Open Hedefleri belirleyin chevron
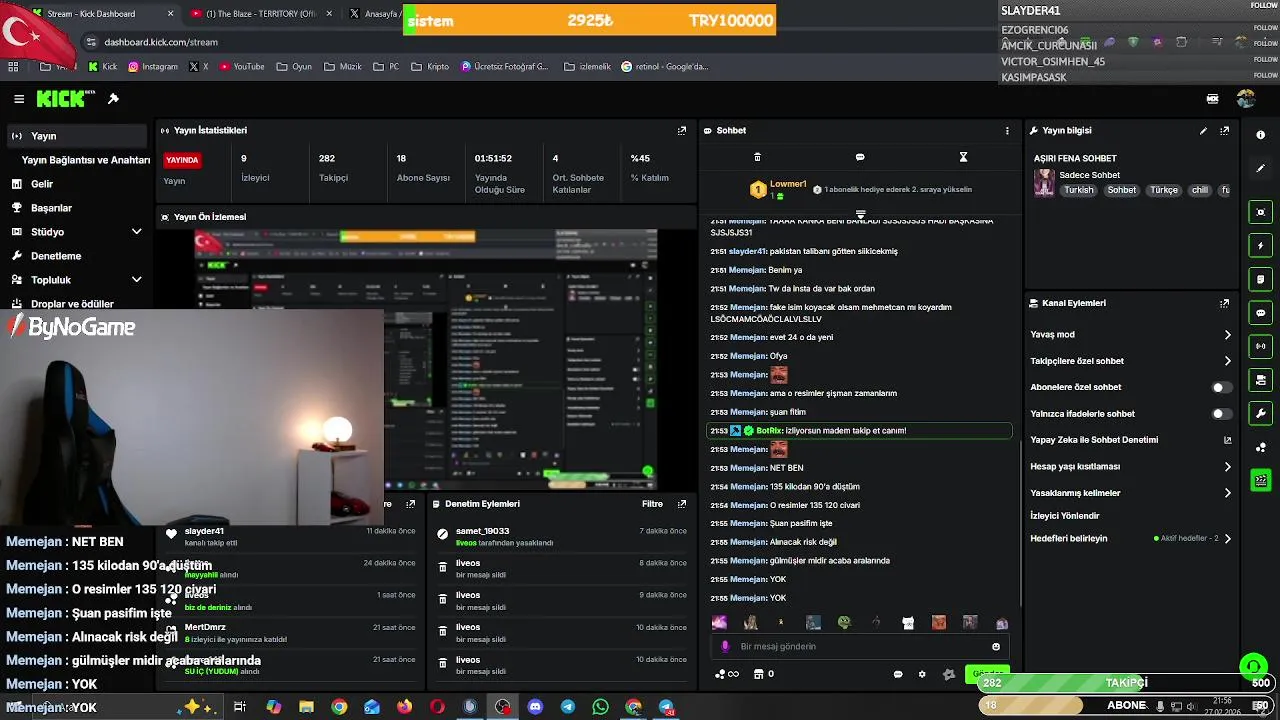The image size is (1280, 720). click(1228, 539)
